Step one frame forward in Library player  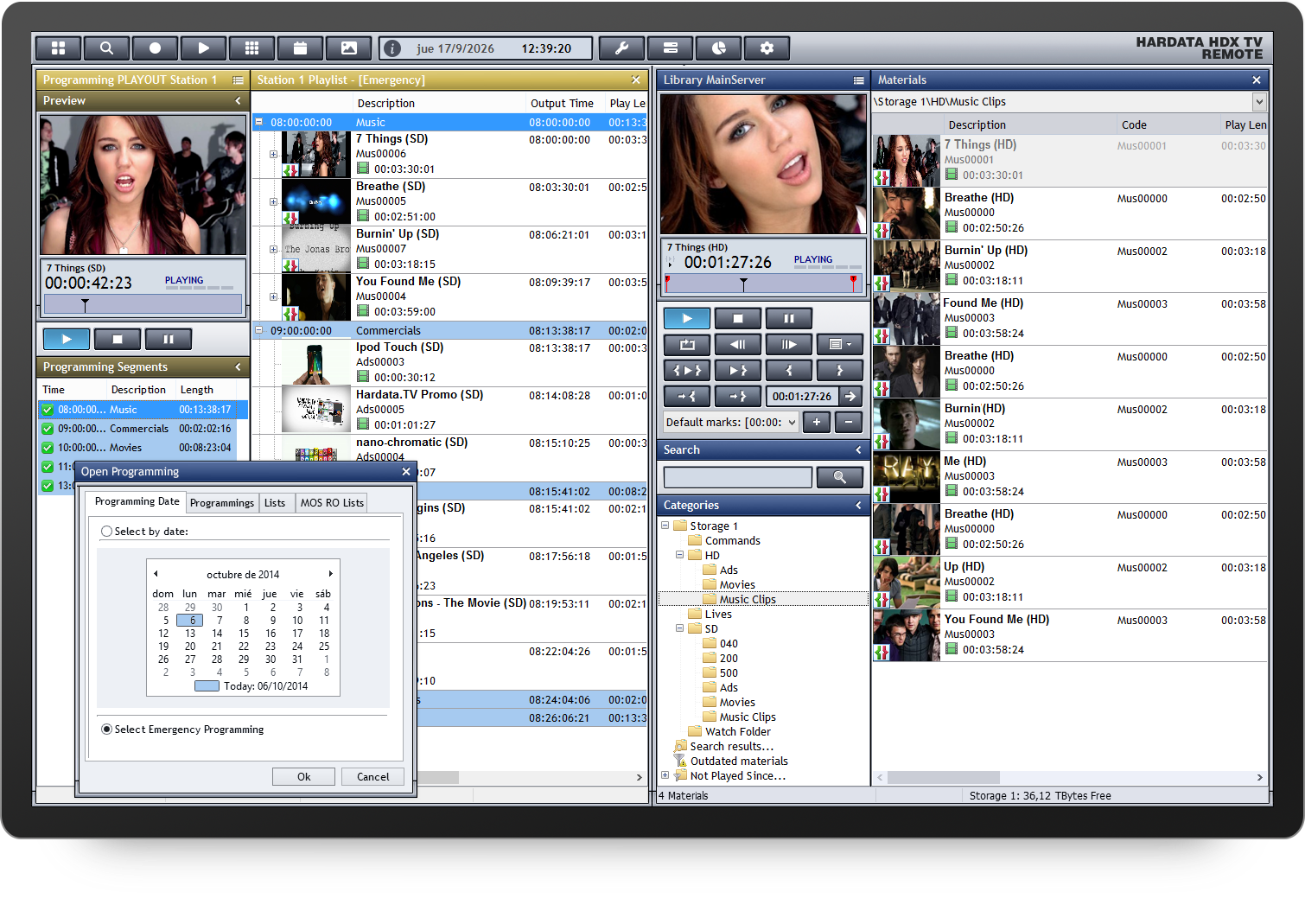tap(789, 345)
